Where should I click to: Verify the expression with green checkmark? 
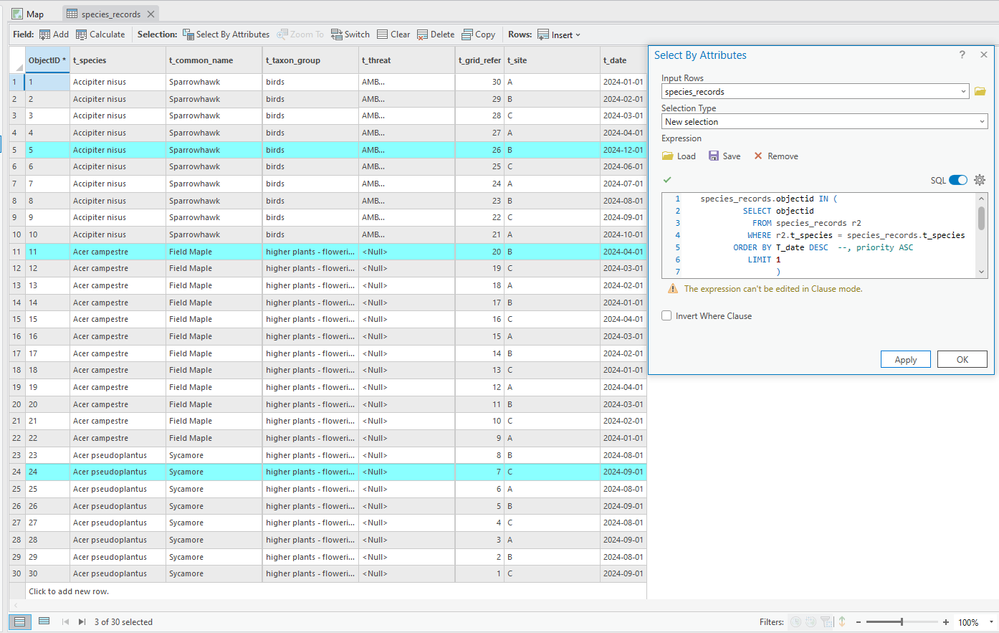click(x=667, y=180)
